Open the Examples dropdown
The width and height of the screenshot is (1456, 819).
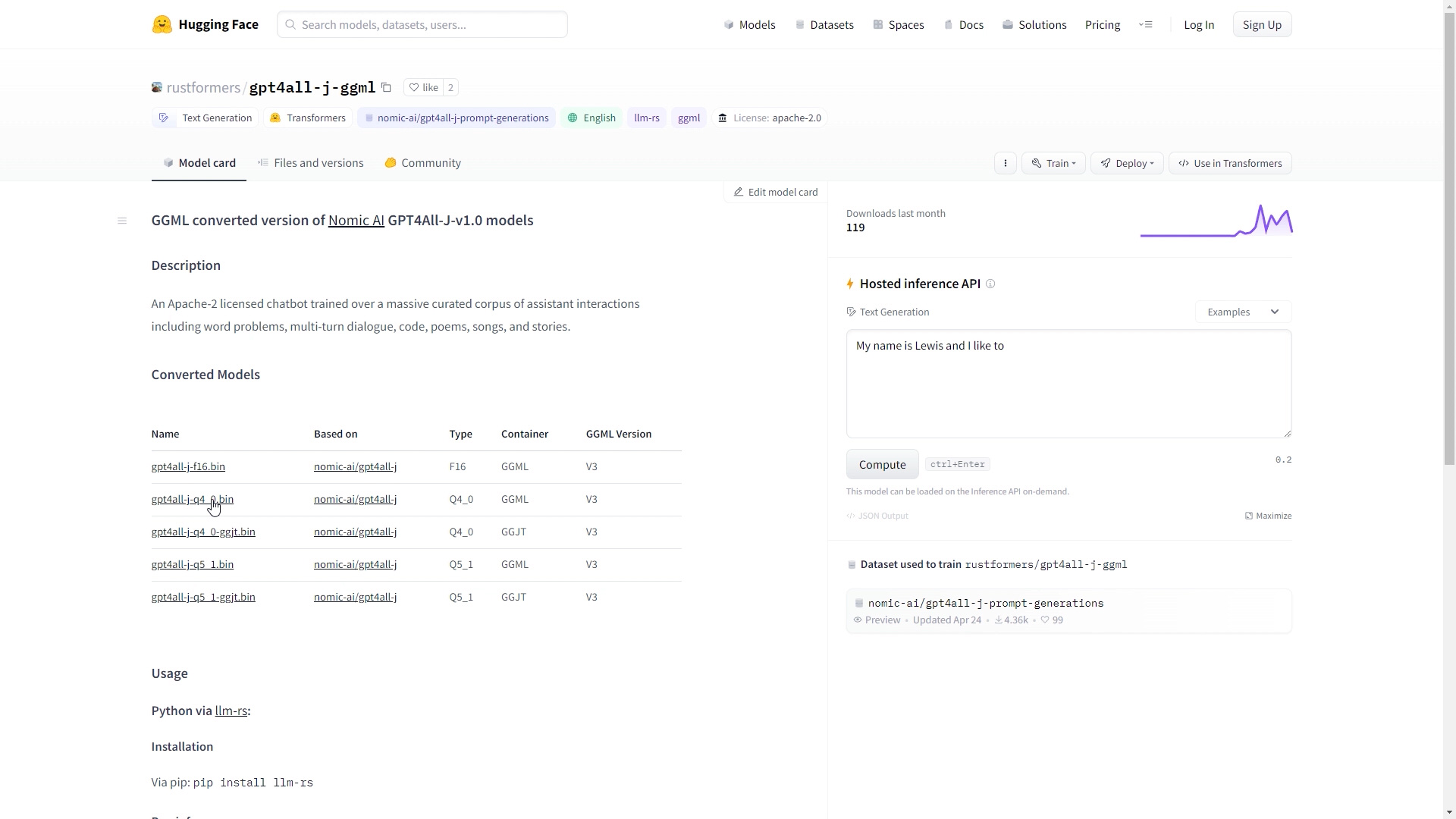coord(1243,312)
